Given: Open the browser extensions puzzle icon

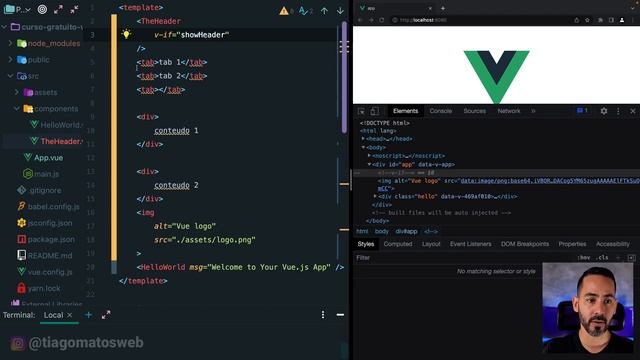Looking at the screenshot, I should [x=600, y=20].
